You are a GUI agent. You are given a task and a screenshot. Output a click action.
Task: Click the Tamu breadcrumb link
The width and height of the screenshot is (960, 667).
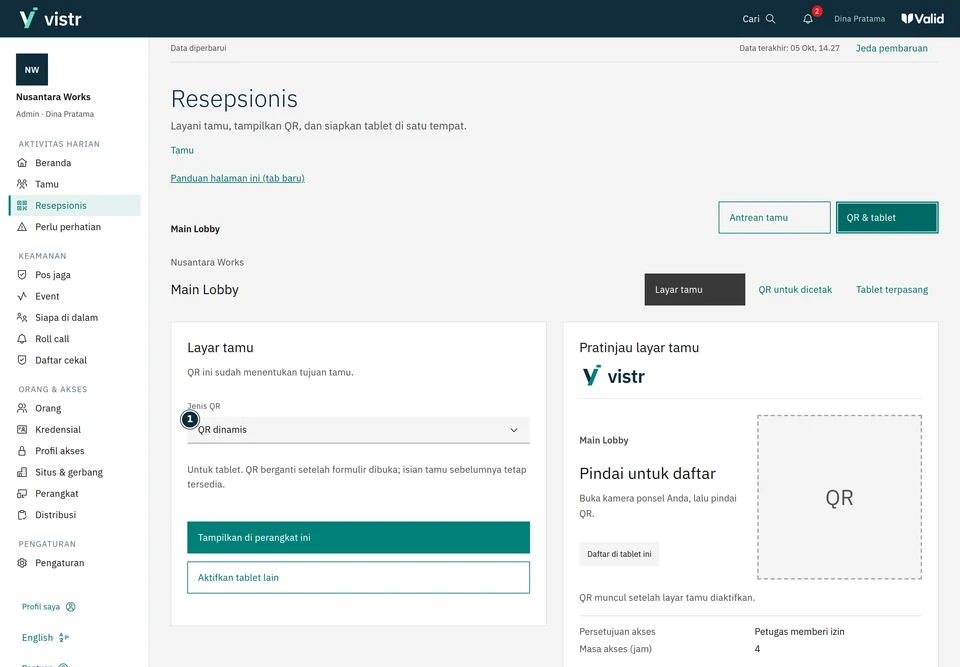tap(182, 150)
